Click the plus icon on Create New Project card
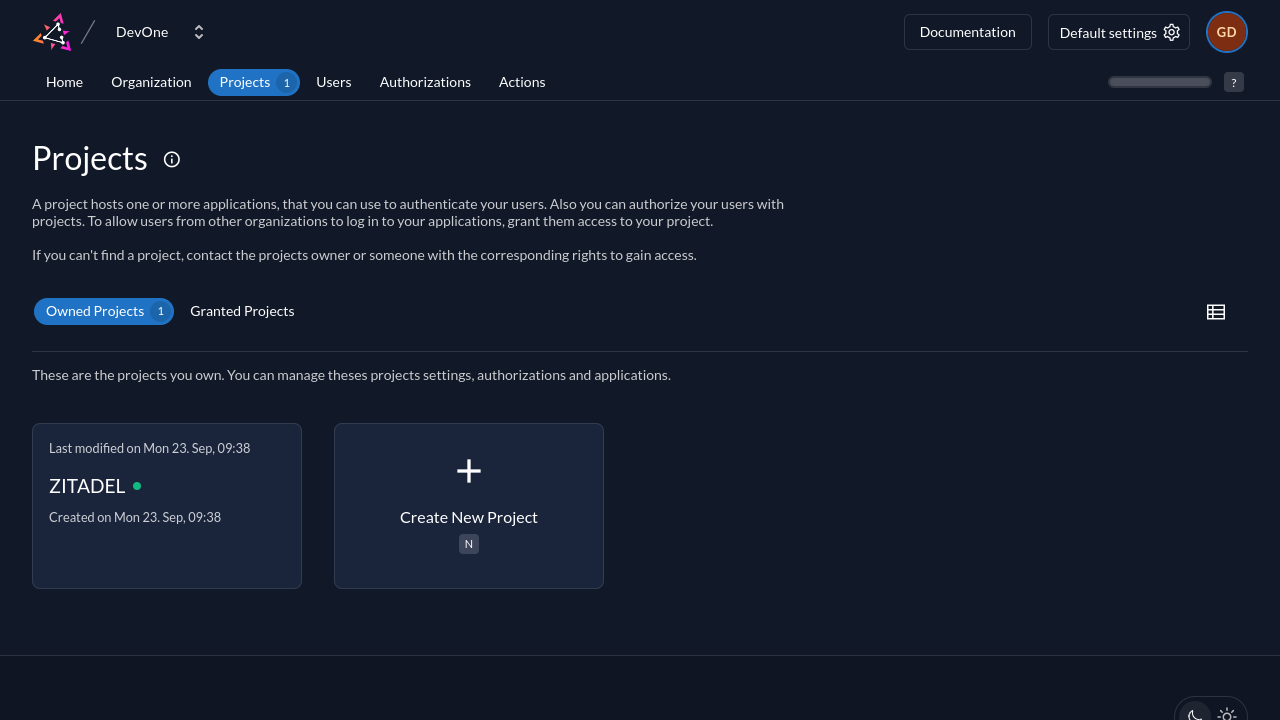 (468, 470)
